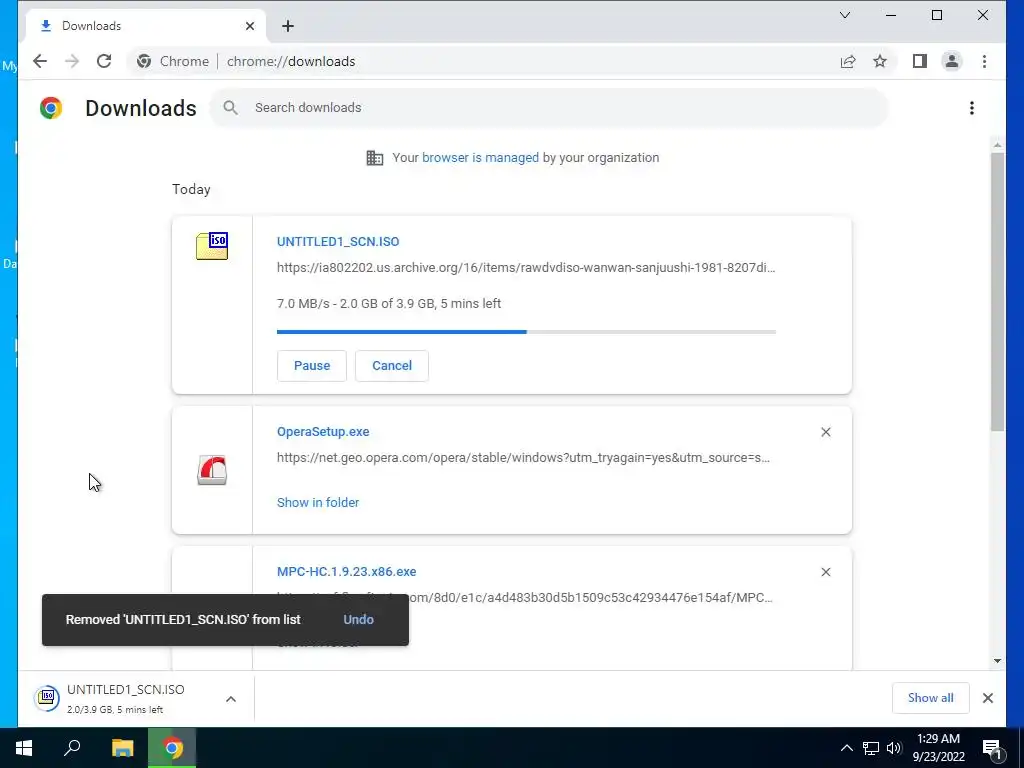Click the "Today" date heading
1024x768 pixels.
pyautogui.click(x=191, y=189)
